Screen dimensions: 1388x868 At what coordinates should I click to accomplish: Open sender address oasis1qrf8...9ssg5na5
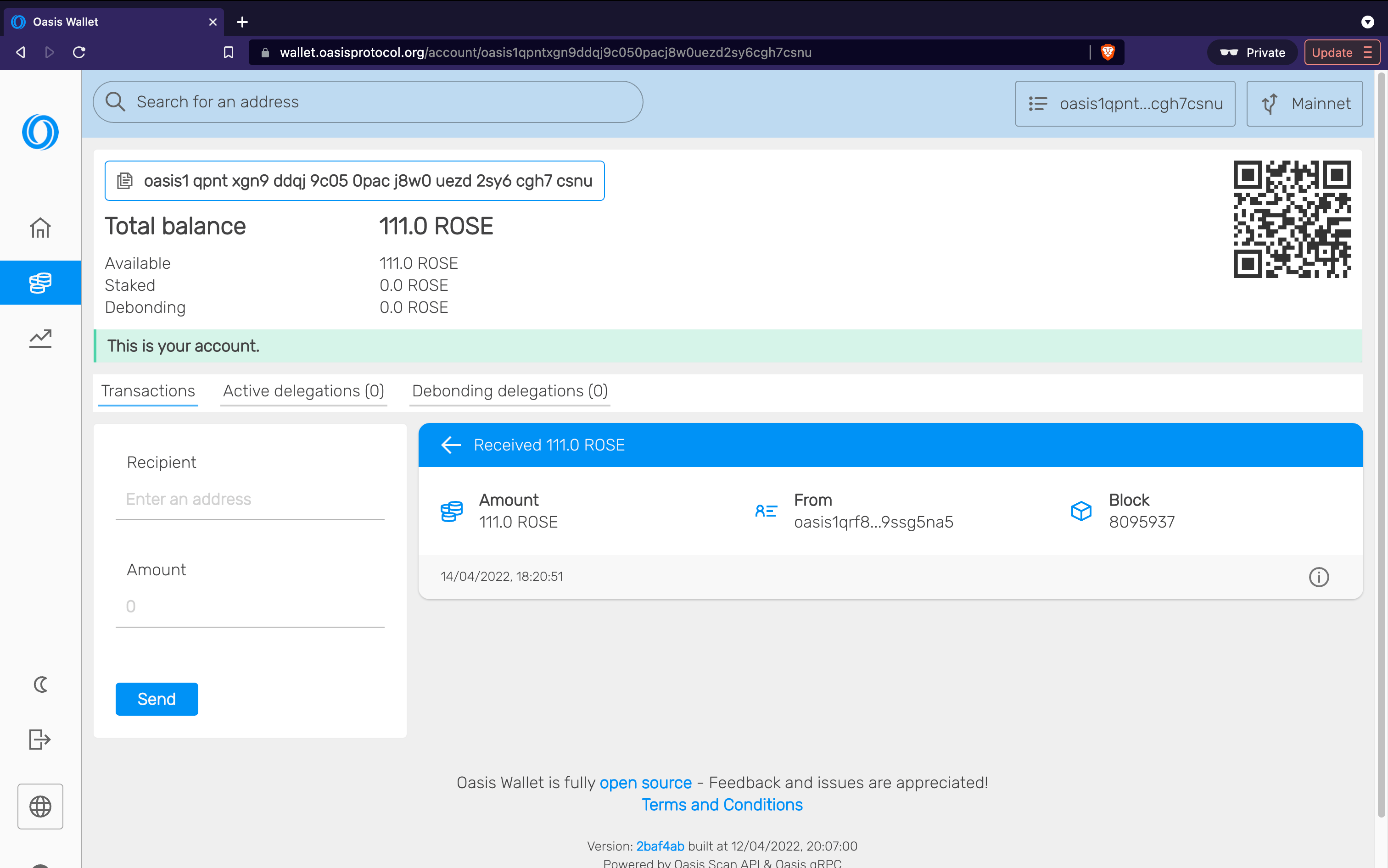(873, 522)
